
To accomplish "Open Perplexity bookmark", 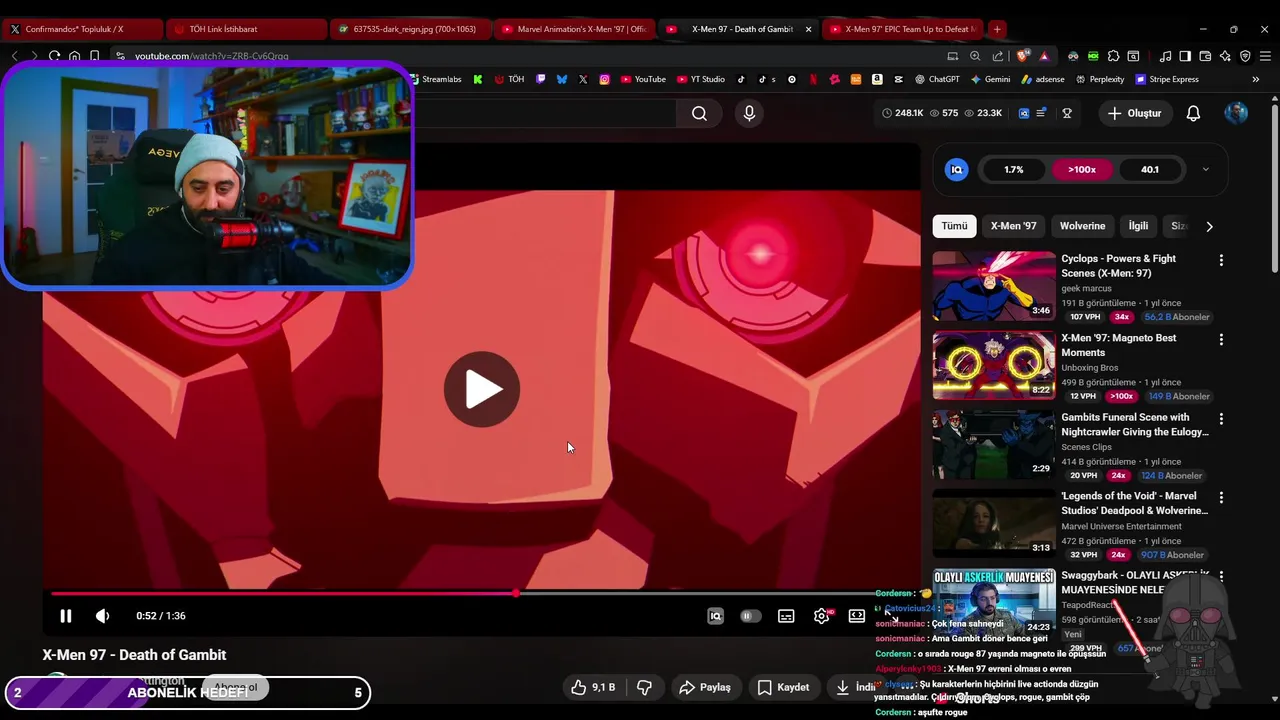I will [1099, 79].
